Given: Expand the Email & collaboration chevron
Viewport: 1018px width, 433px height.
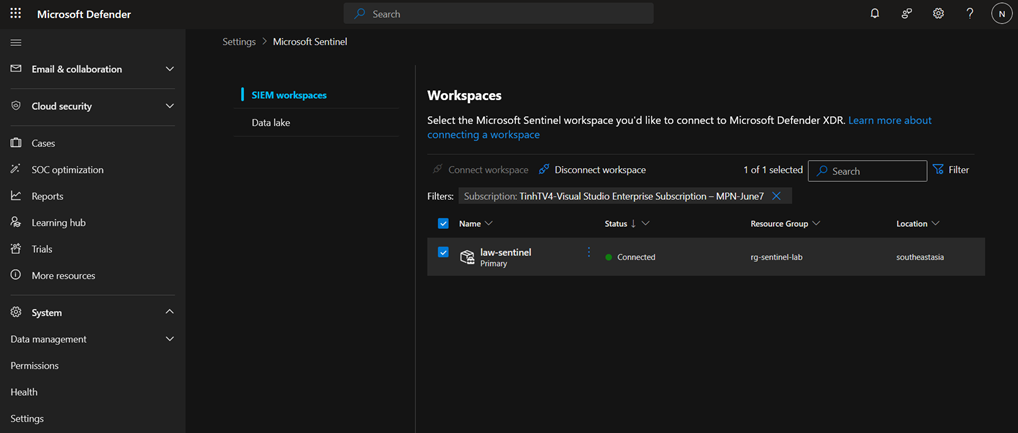Looking at the screenshot, I should tap(169, 69).
